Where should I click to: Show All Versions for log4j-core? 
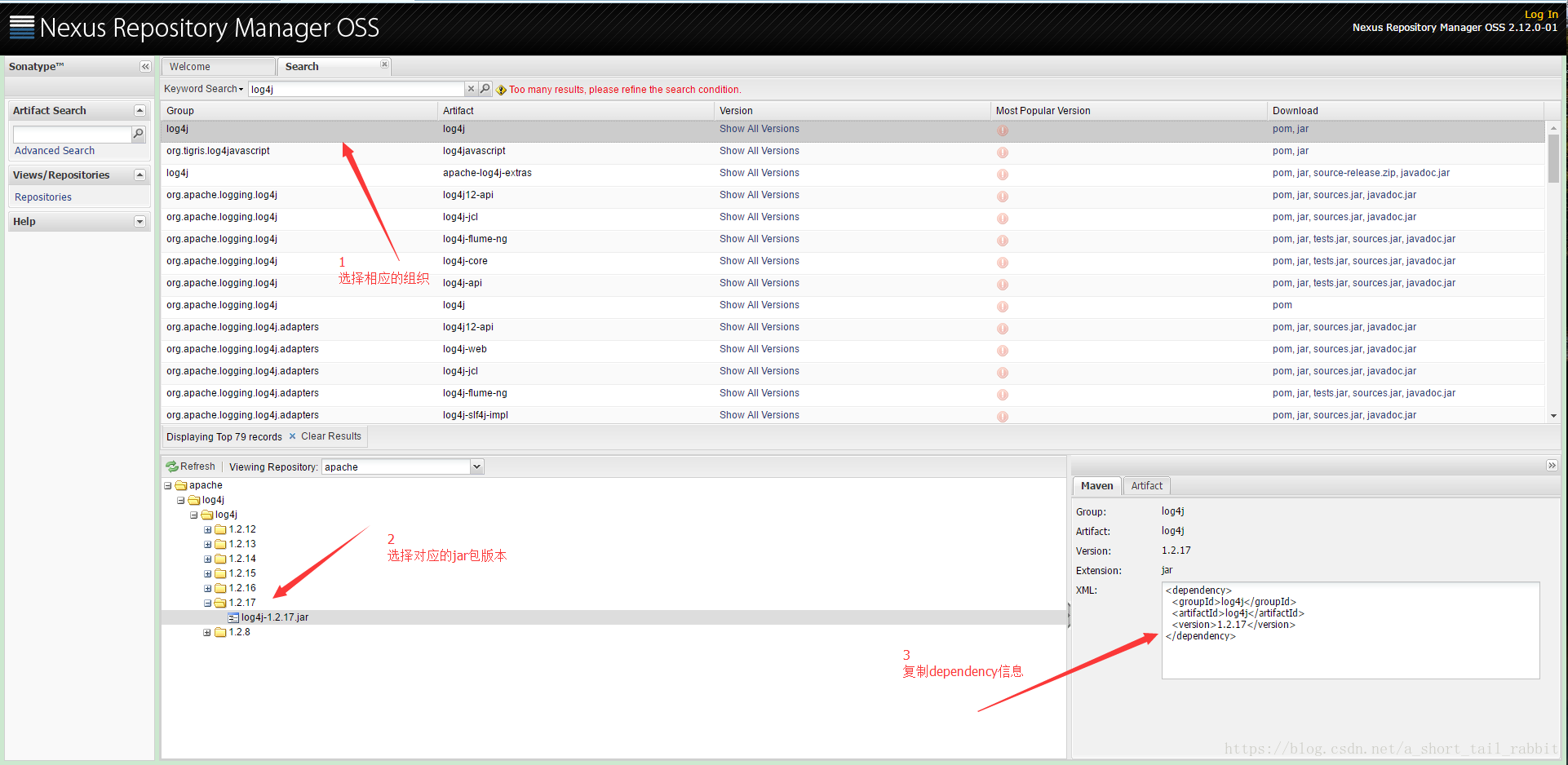[x=760, y=261]
